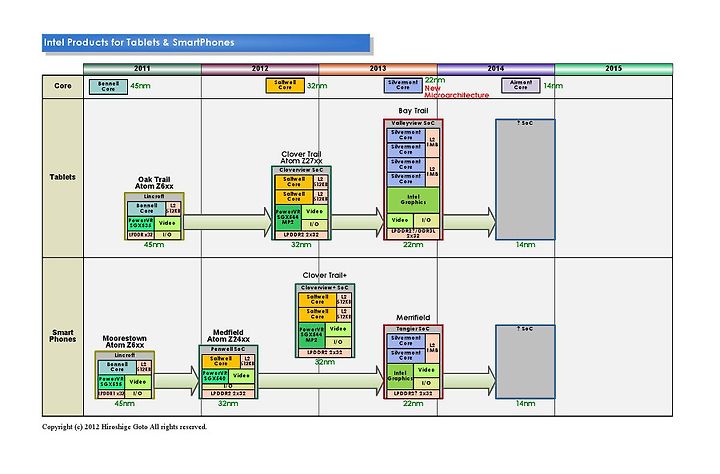Click the 'Core' row label

63,86
